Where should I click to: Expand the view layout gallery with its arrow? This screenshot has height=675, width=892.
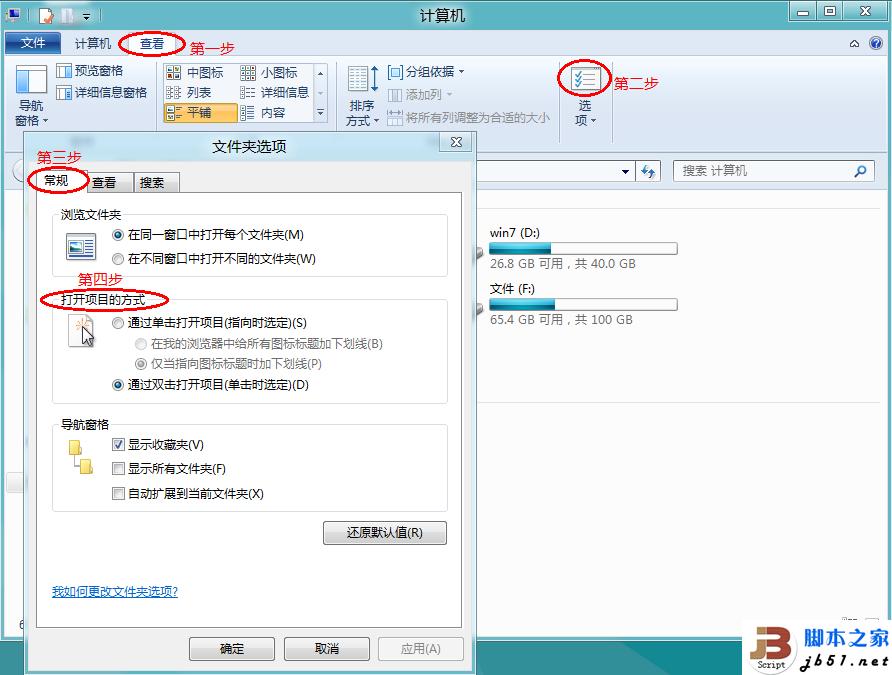(x=321, y=114)
